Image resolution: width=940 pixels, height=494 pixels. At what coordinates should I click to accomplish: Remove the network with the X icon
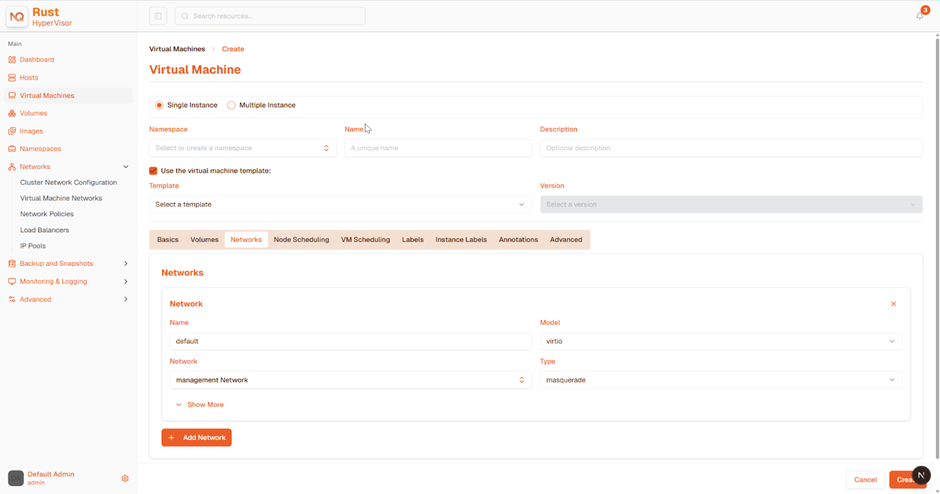[x=893, y=304]
